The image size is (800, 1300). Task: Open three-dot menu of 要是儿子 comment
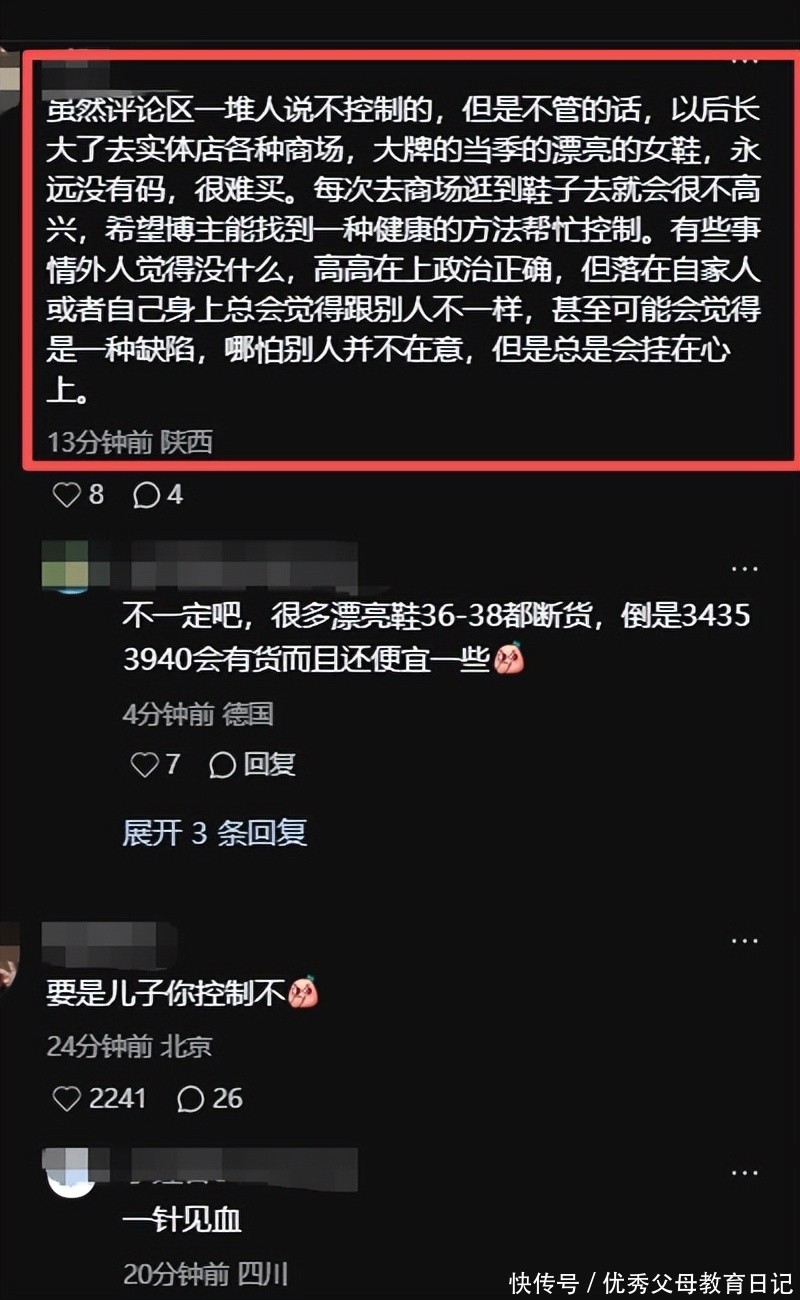point(744,941)
